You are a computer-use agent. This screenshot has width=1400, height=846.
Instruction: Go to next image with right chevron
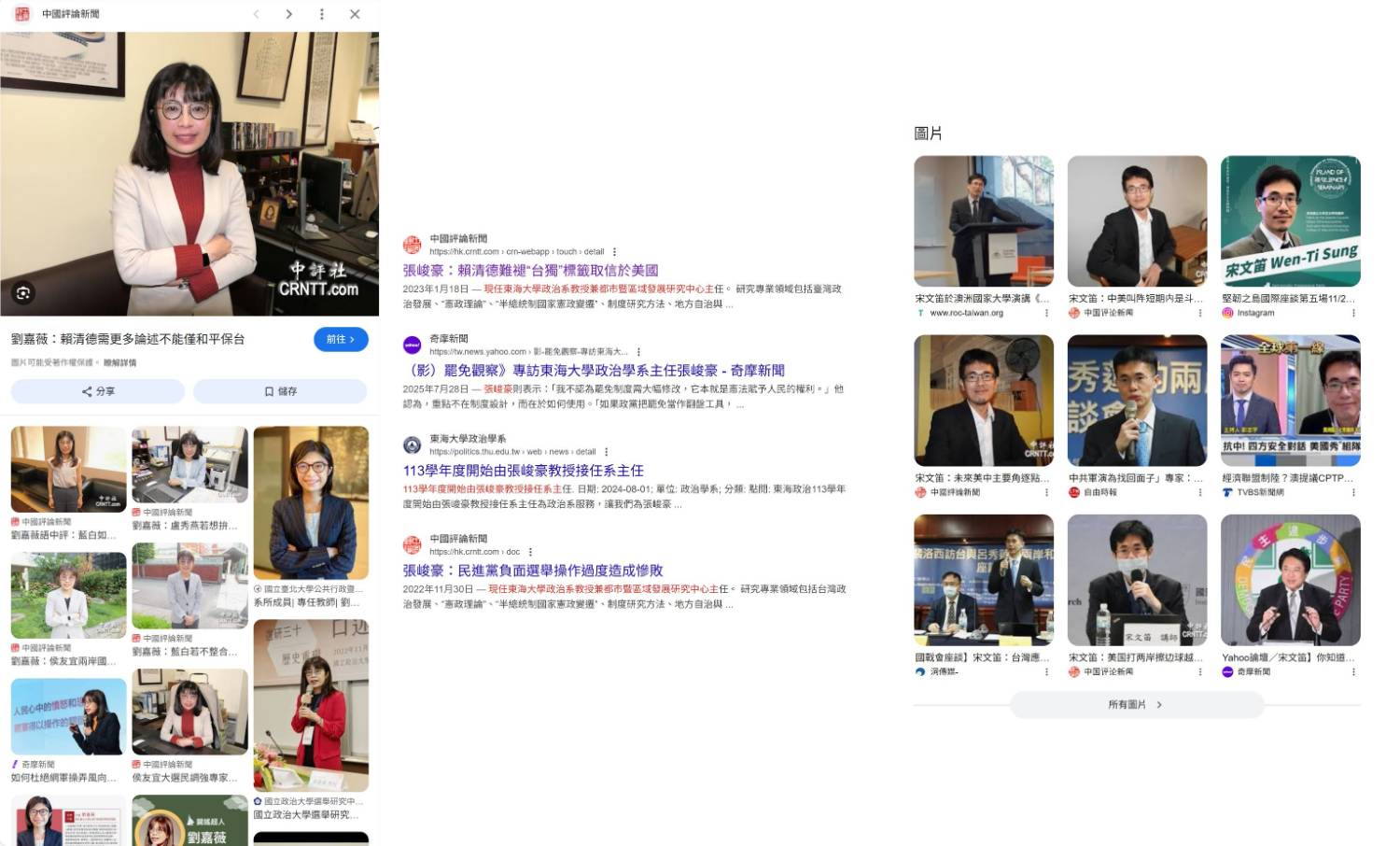(289, 14)
